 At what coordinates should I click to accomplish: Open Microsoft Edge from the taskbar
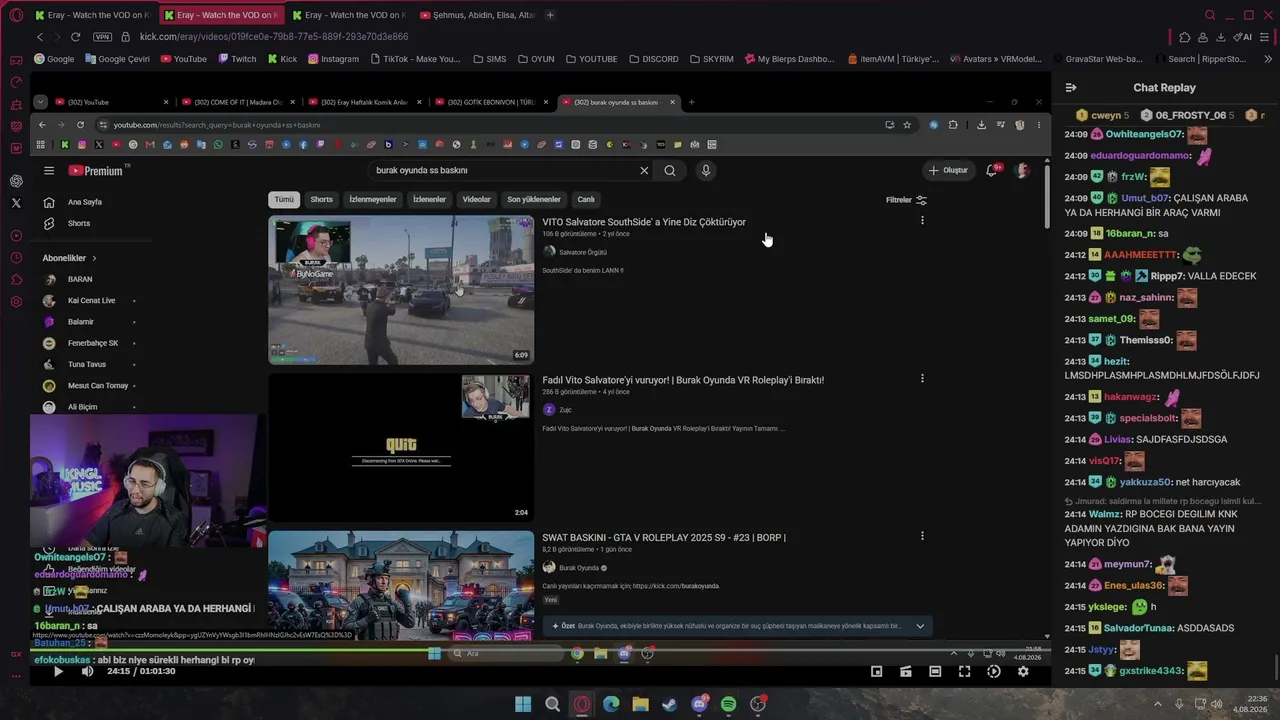tap(611, 704)
